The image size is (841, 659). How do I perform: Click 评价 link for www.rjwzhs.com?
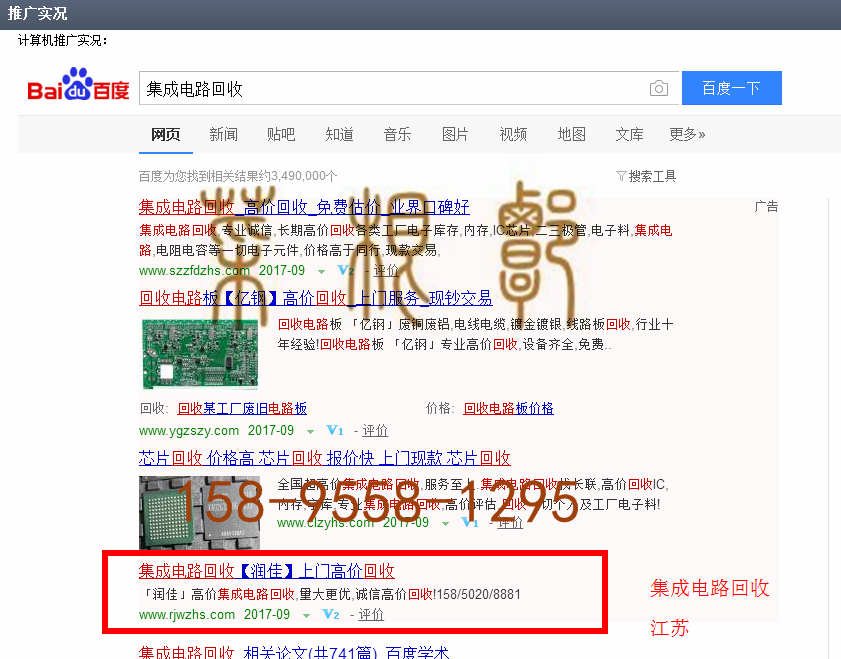371,614
